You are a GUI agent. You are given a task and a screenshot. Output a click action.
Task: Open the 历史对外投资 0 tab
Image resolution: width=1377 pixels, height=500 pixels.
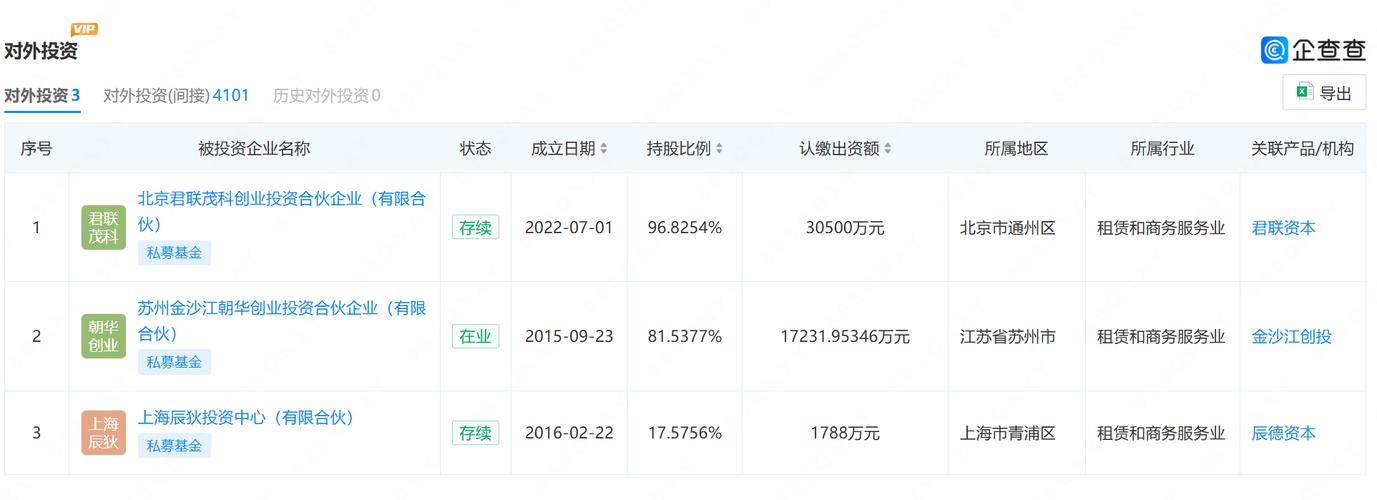(327, 96)
